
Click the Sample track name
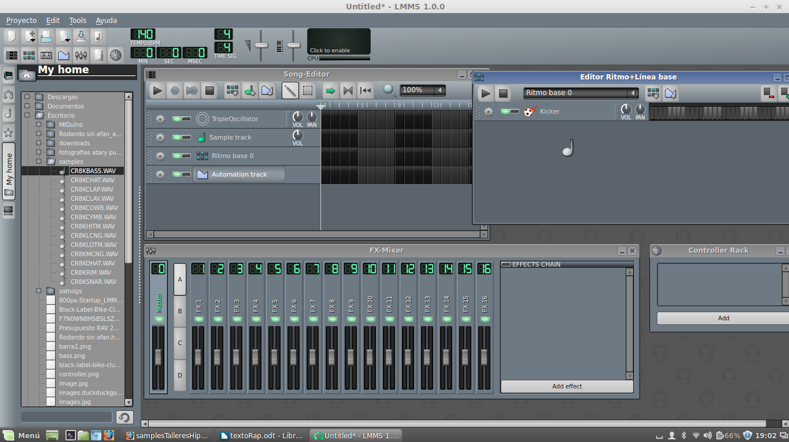coord(230,137)
